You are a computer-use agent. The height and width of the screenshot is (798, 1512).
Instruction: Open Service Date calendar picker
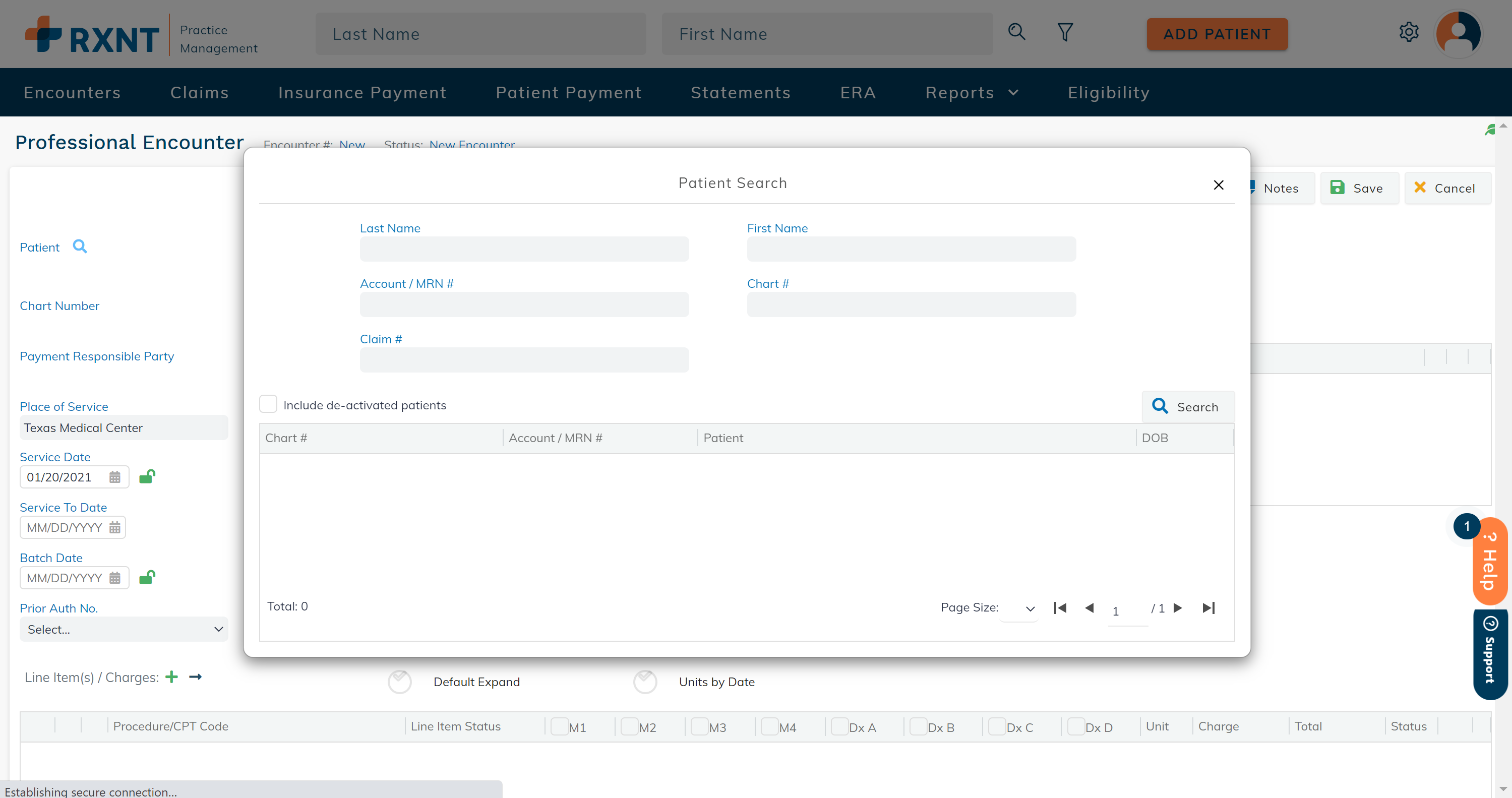click(115, 477)
